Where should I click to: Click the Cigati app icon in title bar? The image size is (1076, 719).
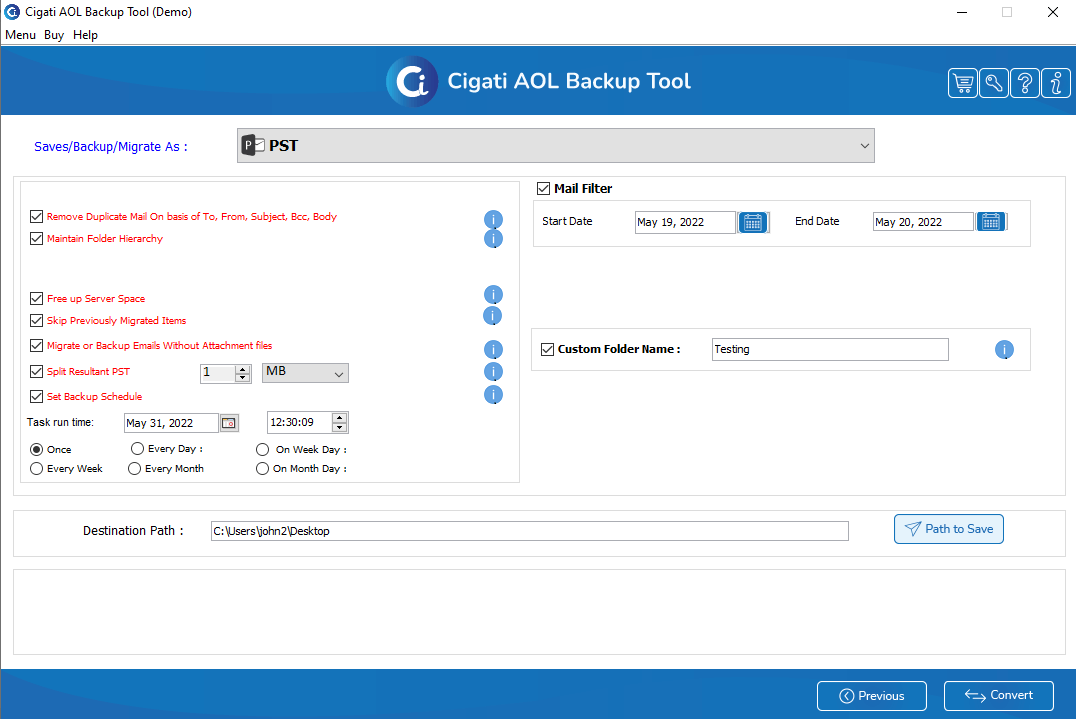[12, 12]
